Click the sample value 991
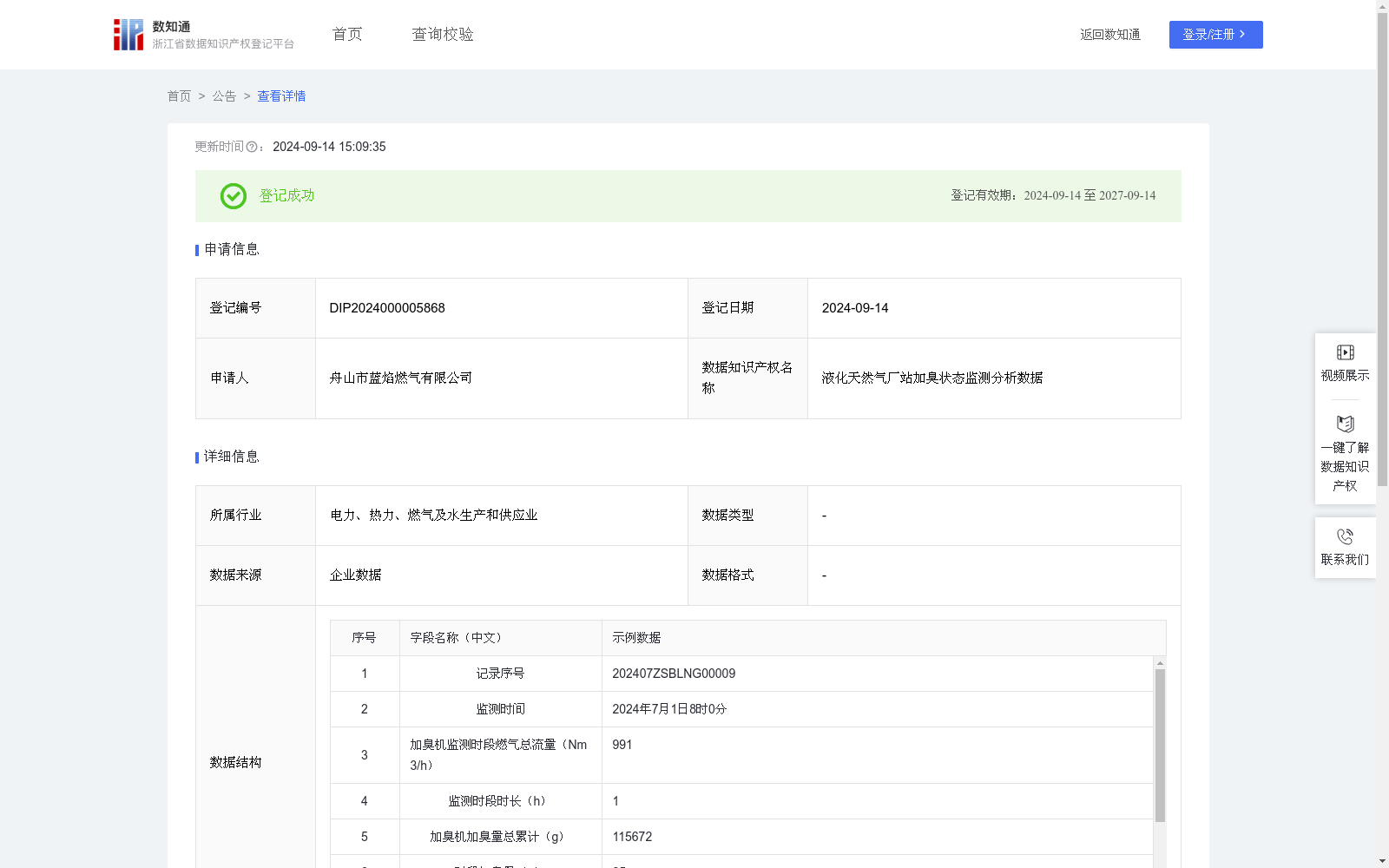 [x=622, y=745]
